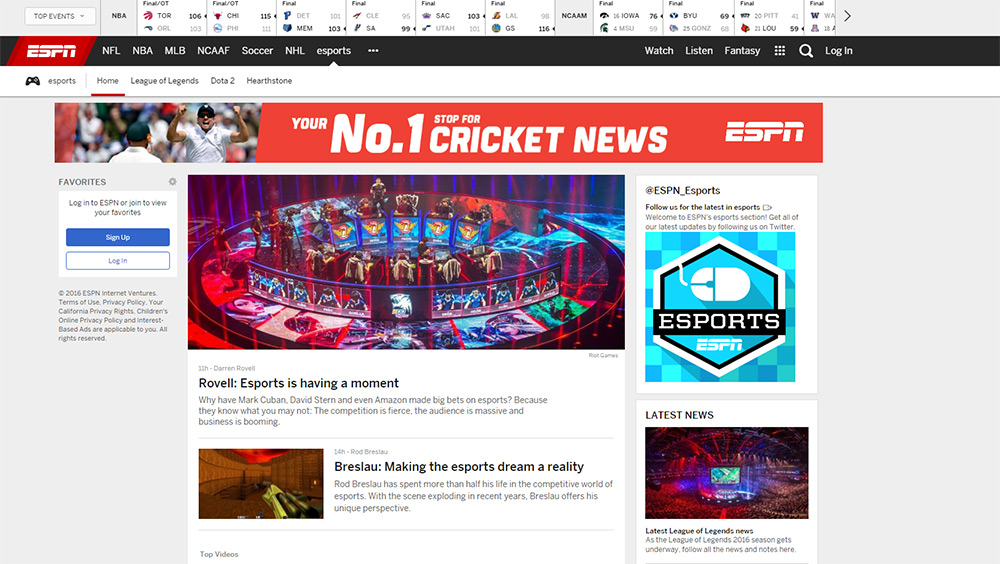This screenshot has height=564, width=1000.
Task: Open NHL menu item
Action: point(295,51)
